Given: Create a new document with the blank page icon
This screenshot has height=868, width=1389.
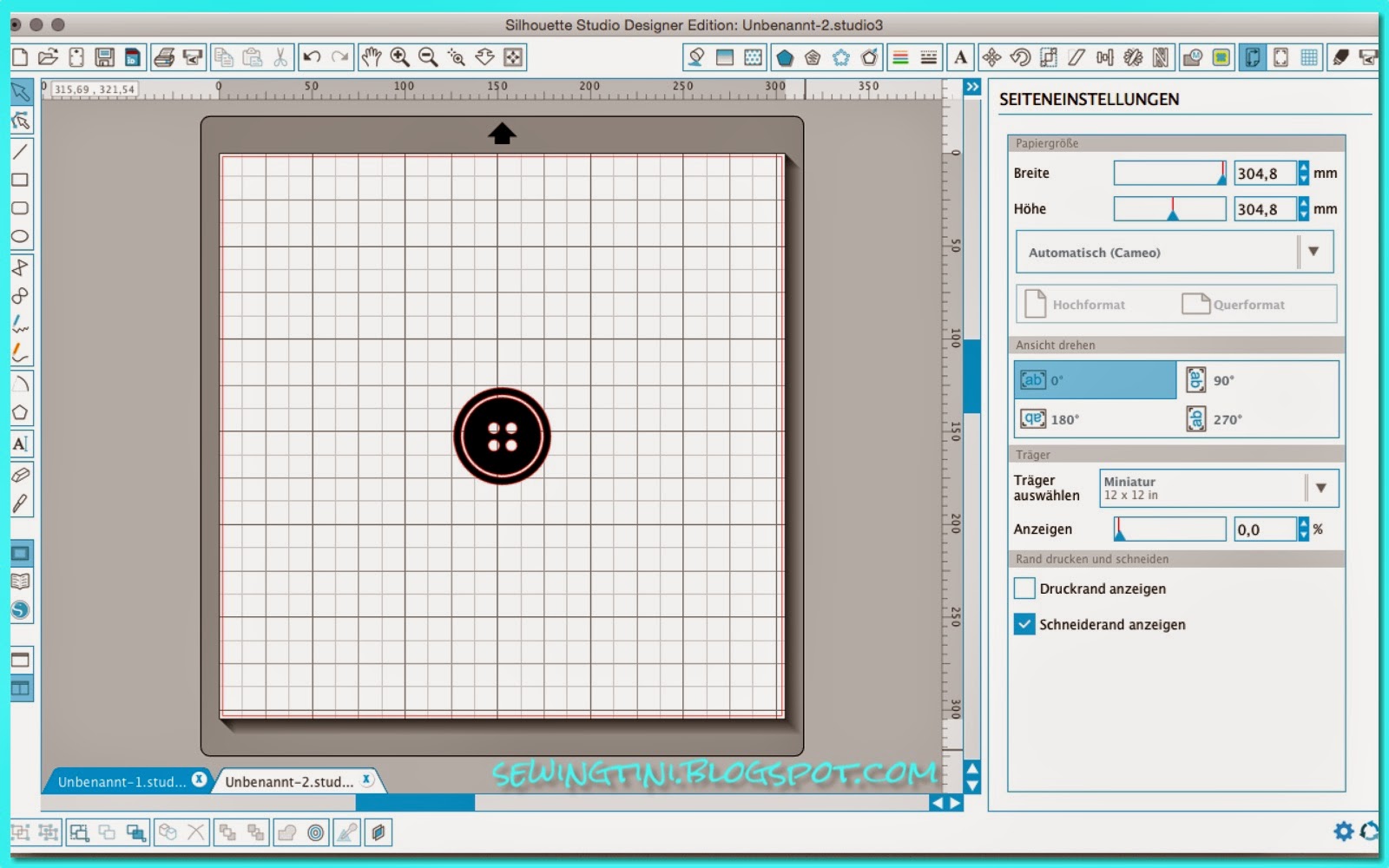Looking at the screenshot, I should coord(20,57).
